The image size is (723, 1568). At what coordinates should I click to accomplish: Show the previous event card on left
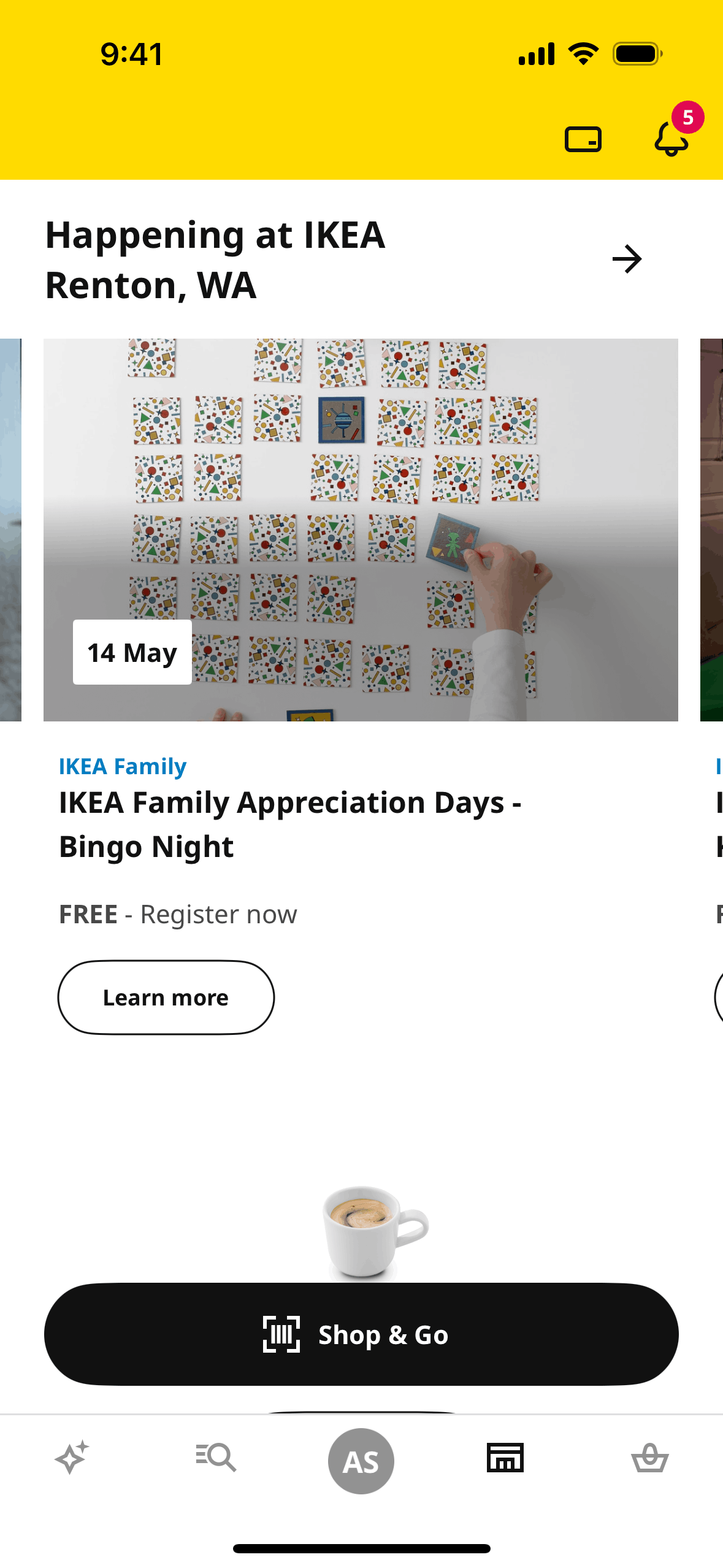pyautogui.click(x=10, y=530)
